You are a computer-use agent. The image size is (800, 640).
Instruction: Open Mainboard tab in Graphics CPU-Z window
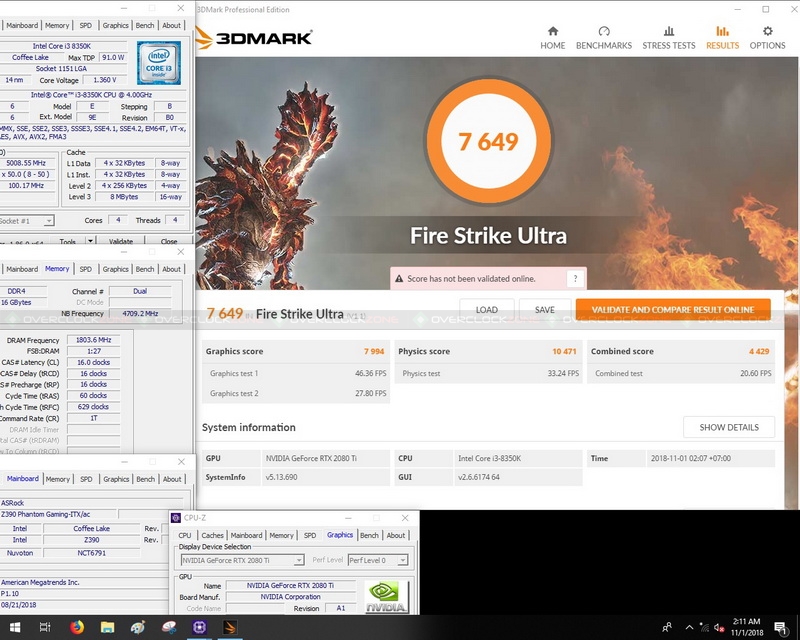[246, 535]
